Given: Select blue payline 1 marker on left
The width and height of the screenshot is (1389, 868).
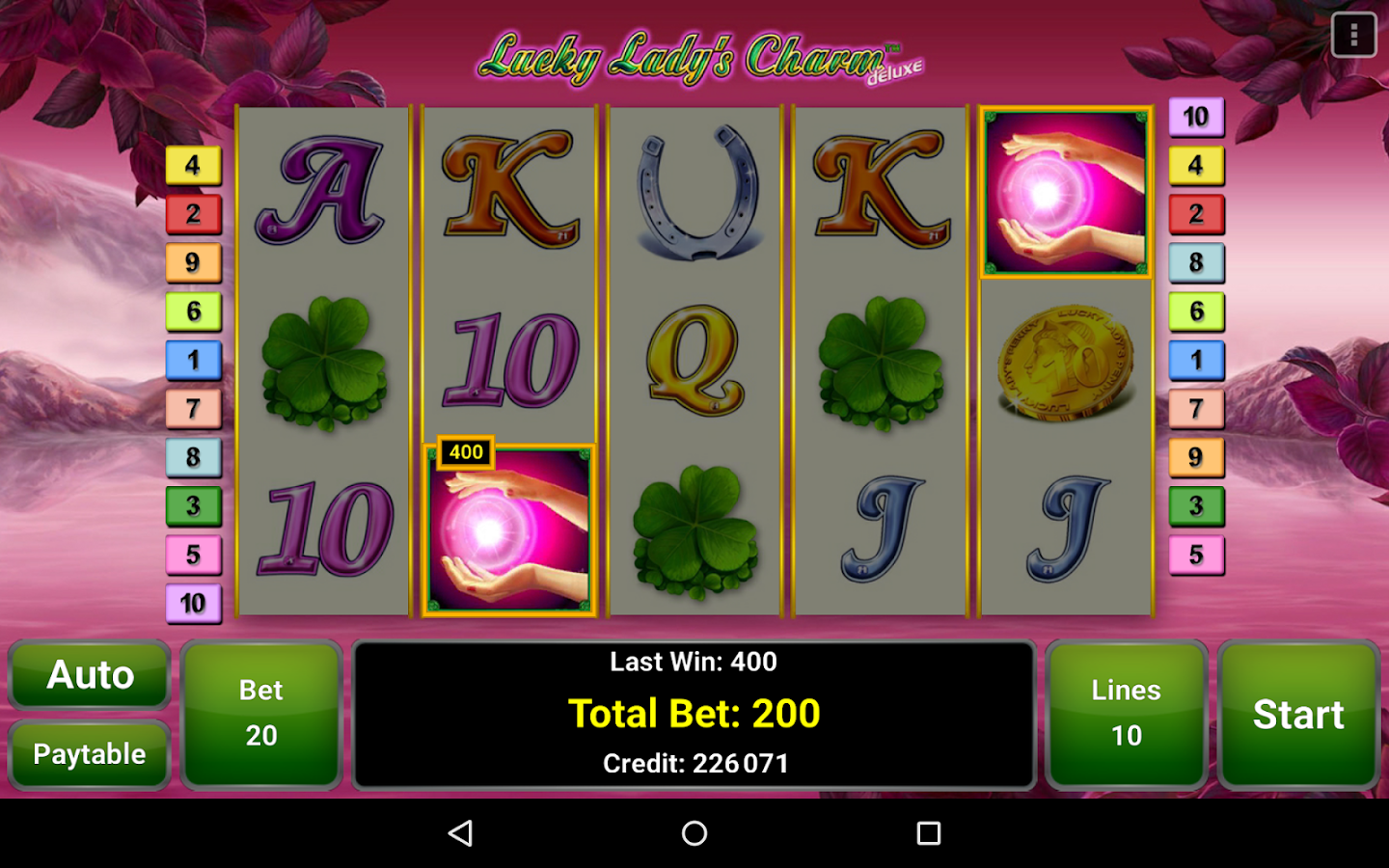Looking at the screenshot, I should click(x=193, y=361).
